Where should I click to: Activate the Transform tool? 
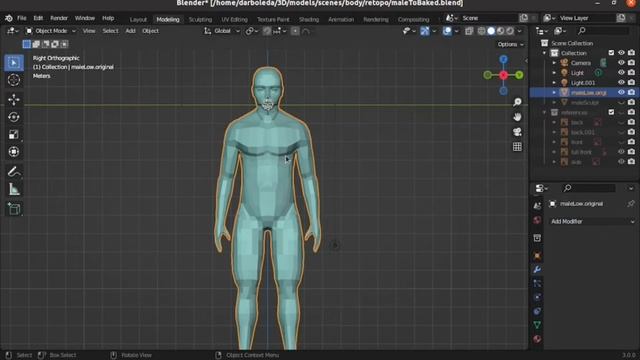14,152
